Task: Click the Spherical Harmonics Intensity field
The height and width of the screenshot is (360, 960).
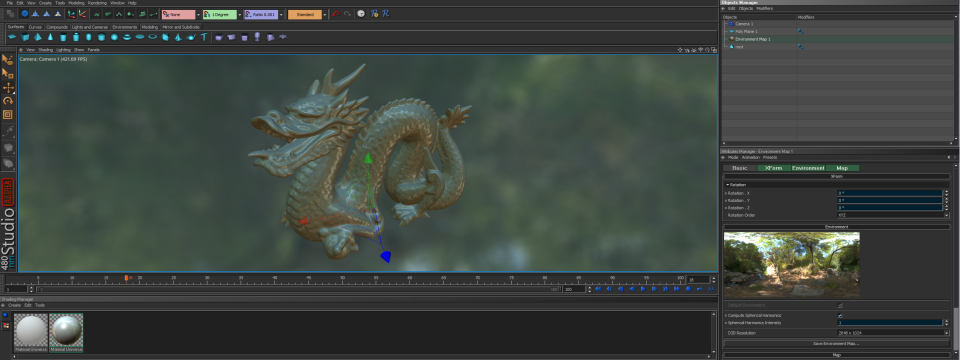Action: [x=890, y=323]
